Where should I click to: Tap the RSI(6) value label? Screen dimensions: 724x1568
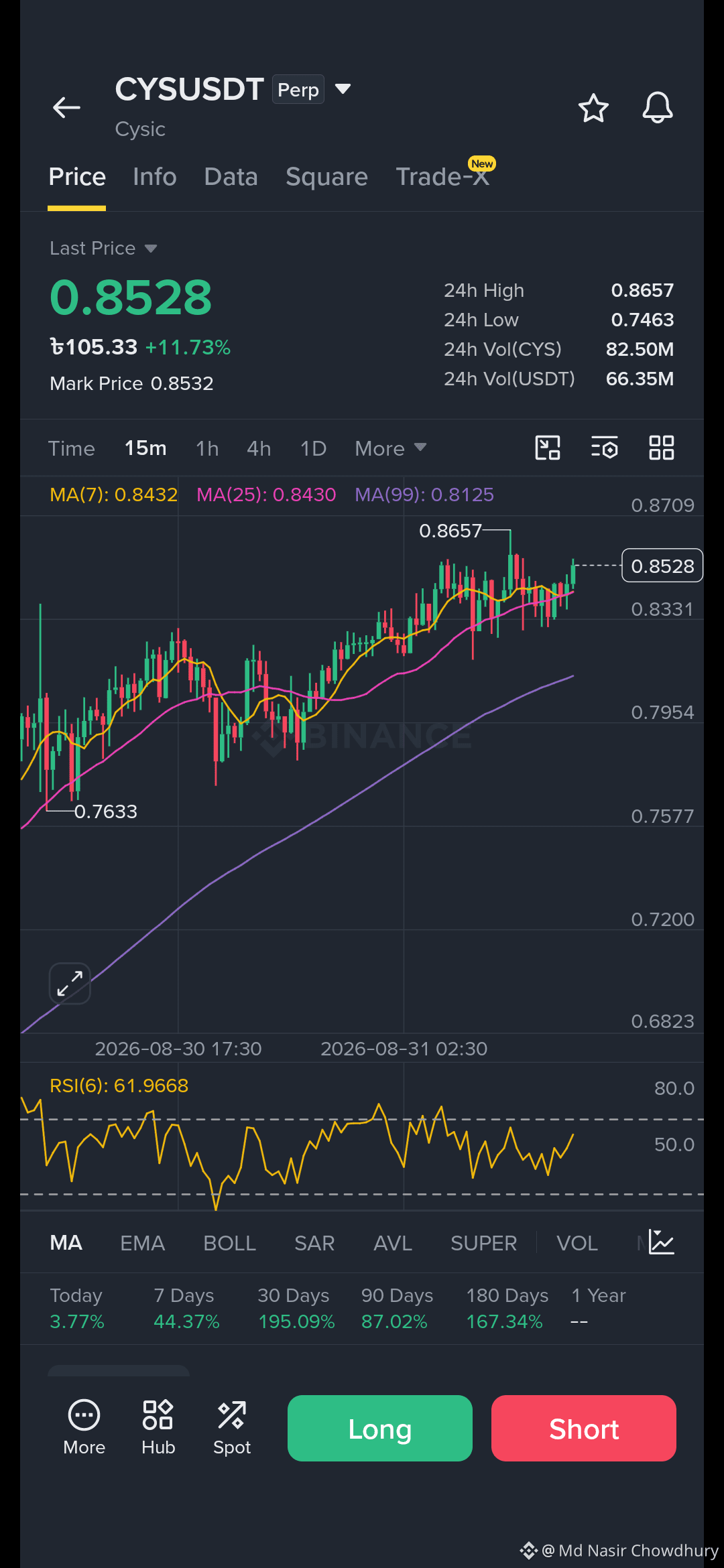[x=119, y=1086]
